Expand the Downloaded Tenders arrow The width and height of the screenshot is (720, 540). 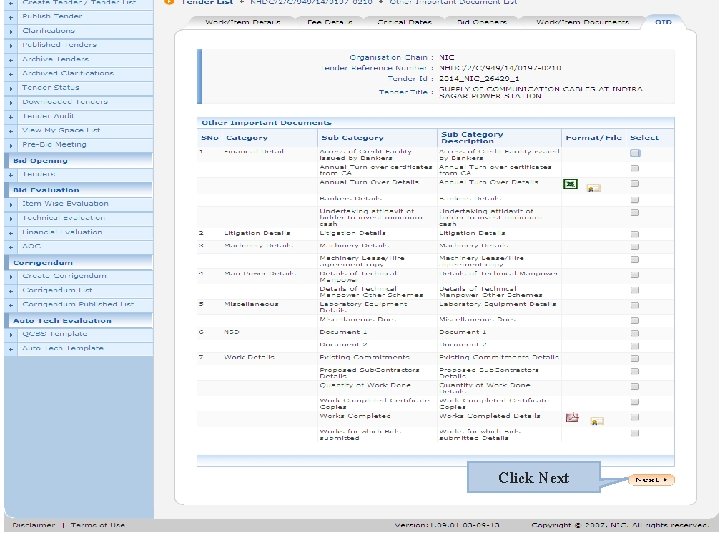click(11, 103)
